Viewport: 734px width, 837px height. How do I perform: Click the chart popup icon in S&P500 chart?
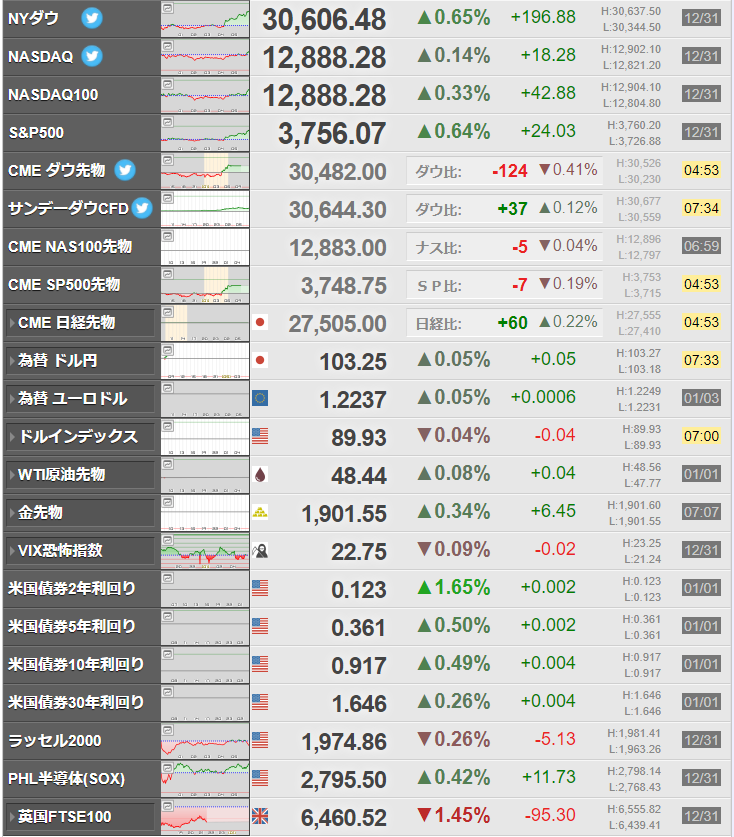[168, 122]
